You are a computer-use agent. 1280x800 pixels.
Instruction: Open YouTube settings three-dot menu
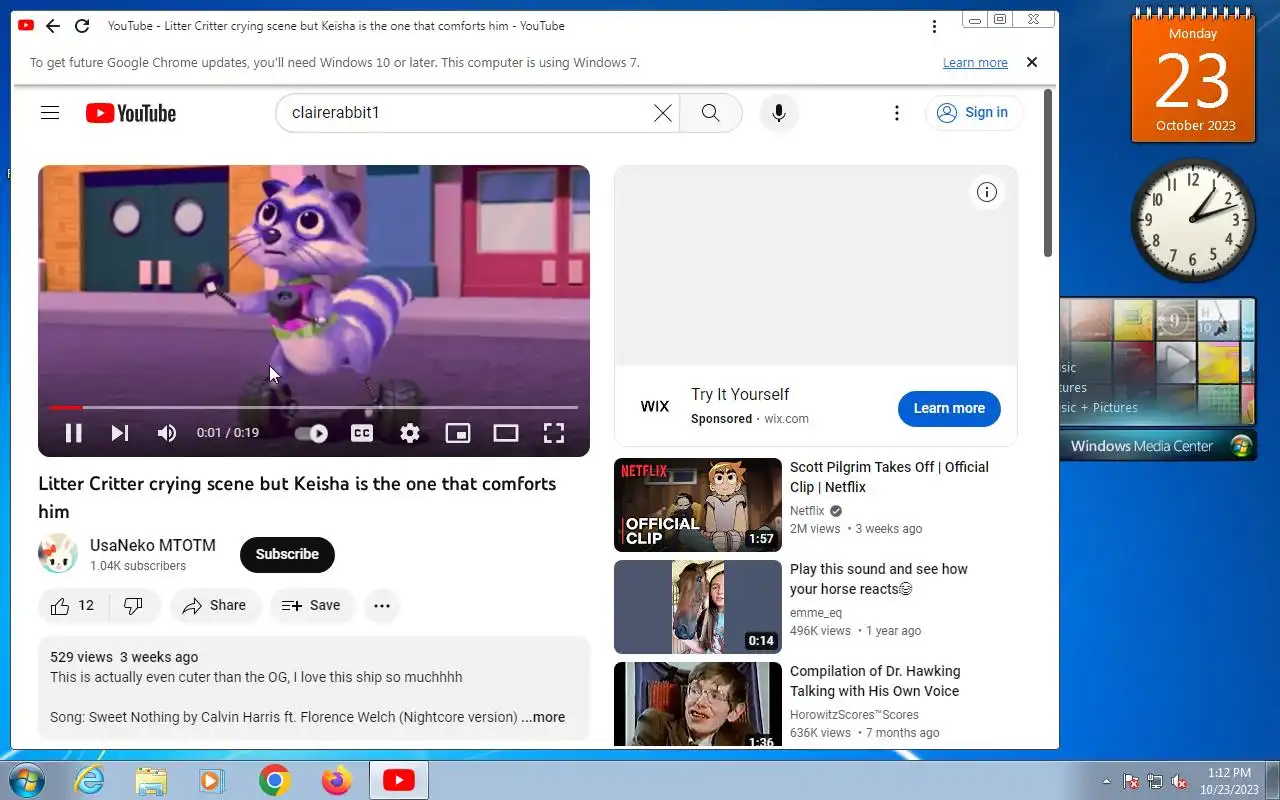[x=897, y=113]
